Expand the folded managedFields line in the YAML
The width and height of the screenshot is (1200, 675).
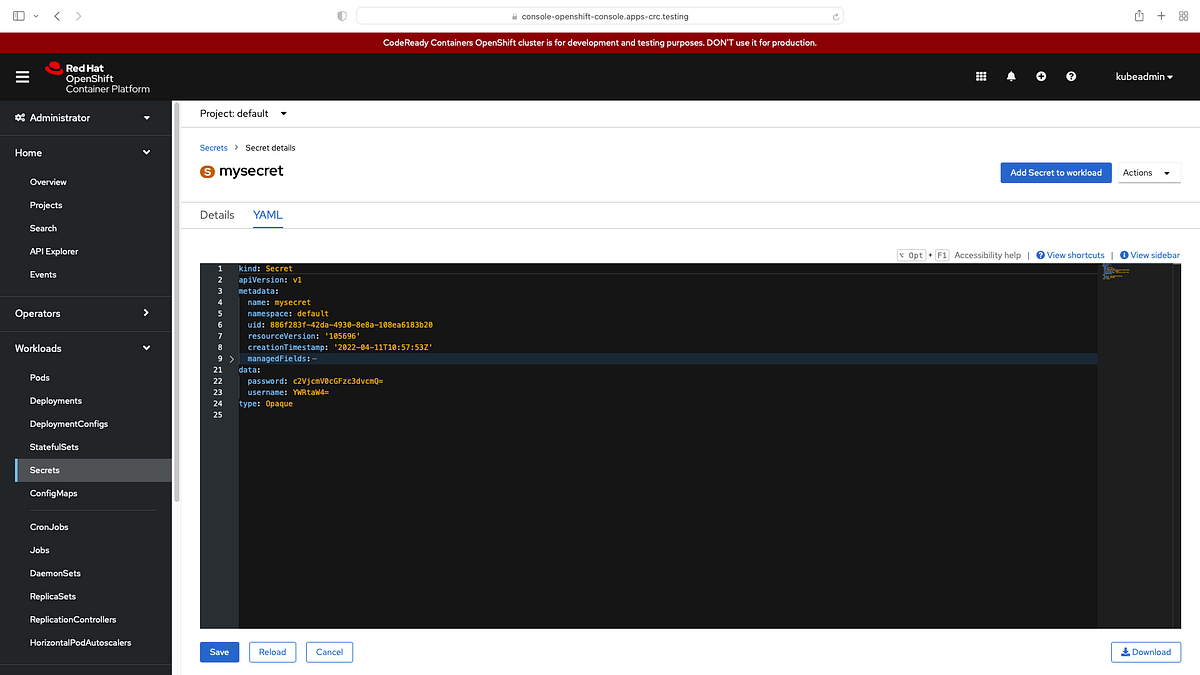[x=231, y=358]
